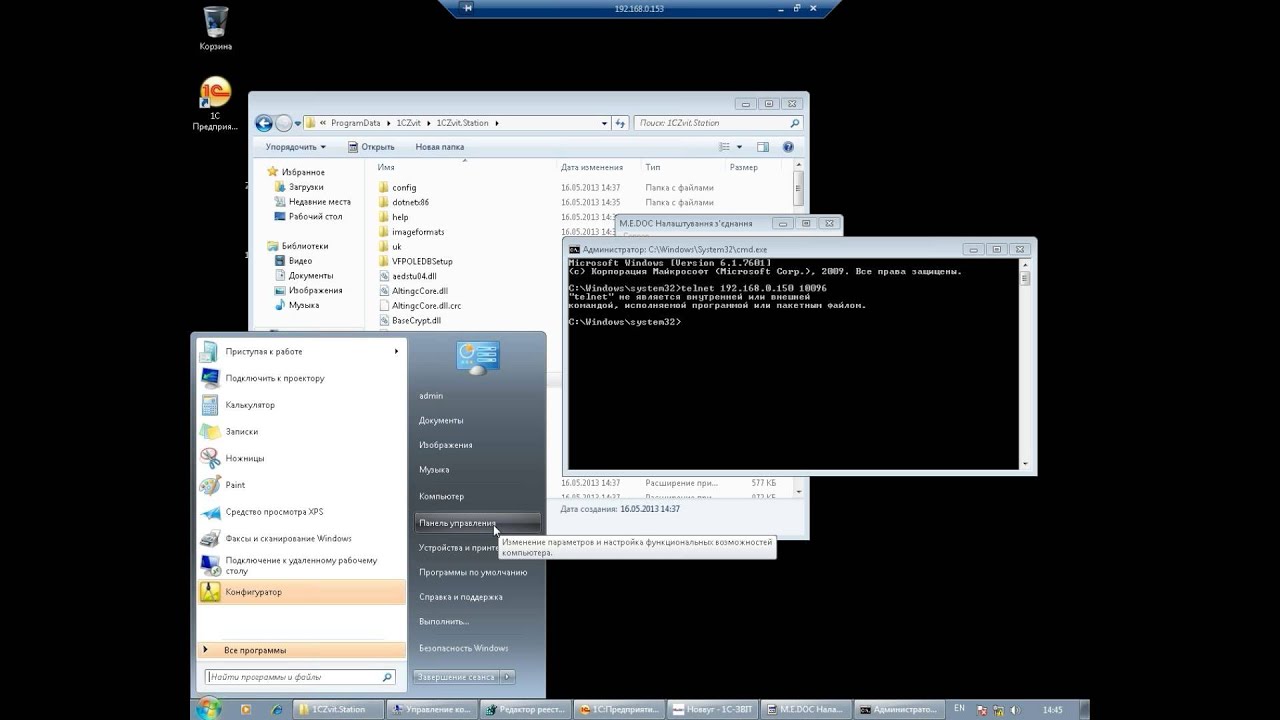Viewport: 1280px width, 720px height.
Task: Click the config folder icon
Action: (384, 187)
